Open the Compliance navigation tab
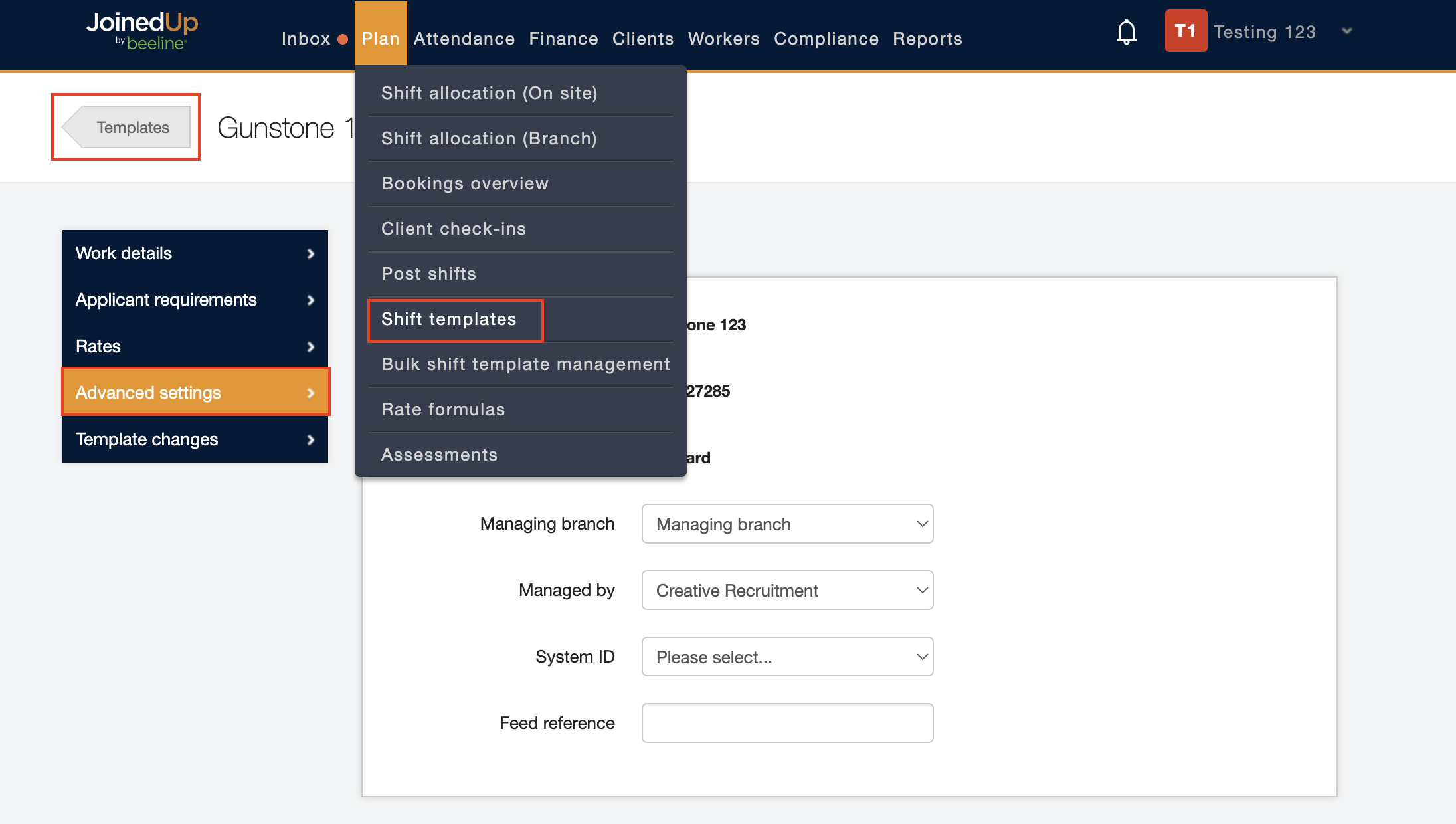This screenshot has height=824, width=1456. [826, 39]
